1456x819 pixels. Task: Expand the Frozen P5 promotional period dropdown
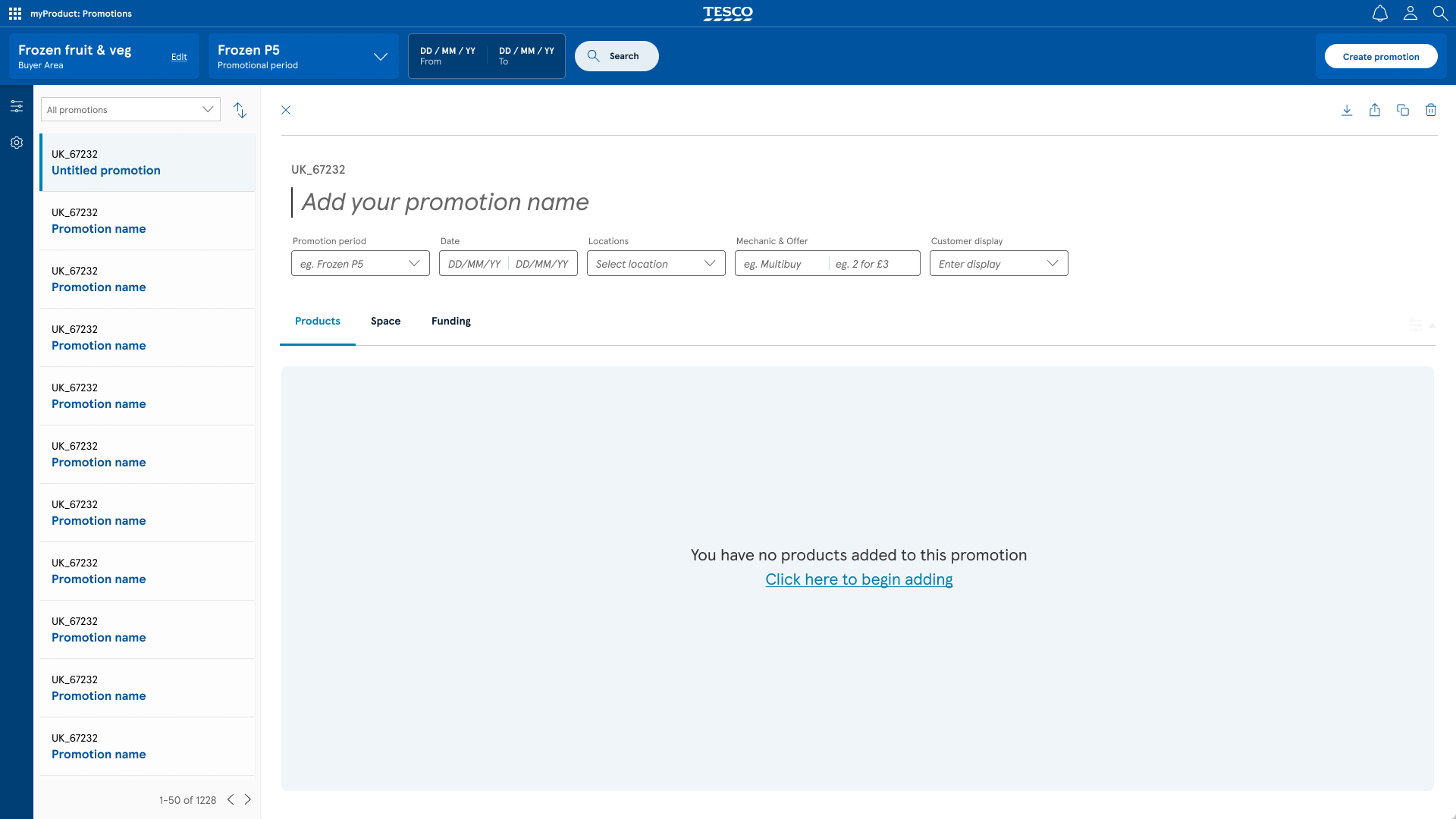pos(303,56)
